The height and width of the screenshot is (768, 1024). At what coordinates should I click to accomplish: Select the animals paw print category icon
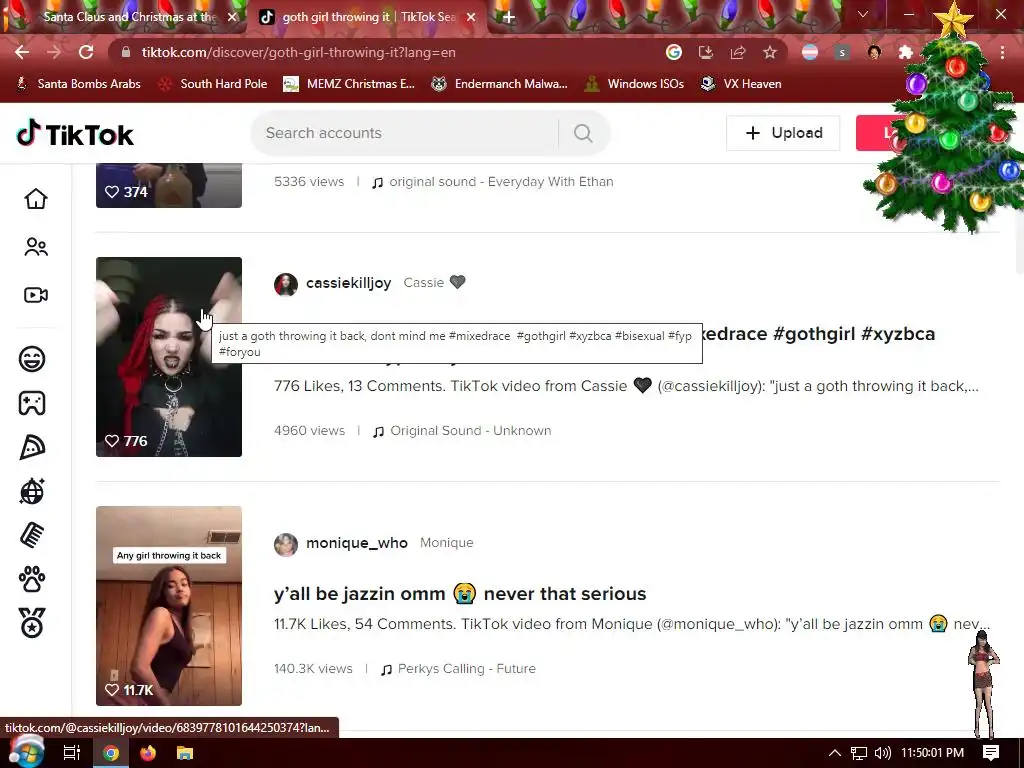pos(32,579)
